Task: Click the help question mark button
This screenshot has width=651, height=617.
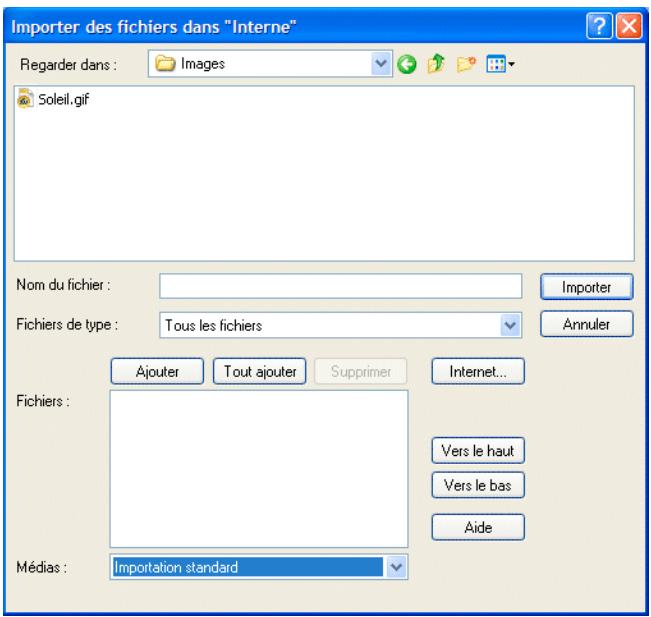Action: click(599, 26)
